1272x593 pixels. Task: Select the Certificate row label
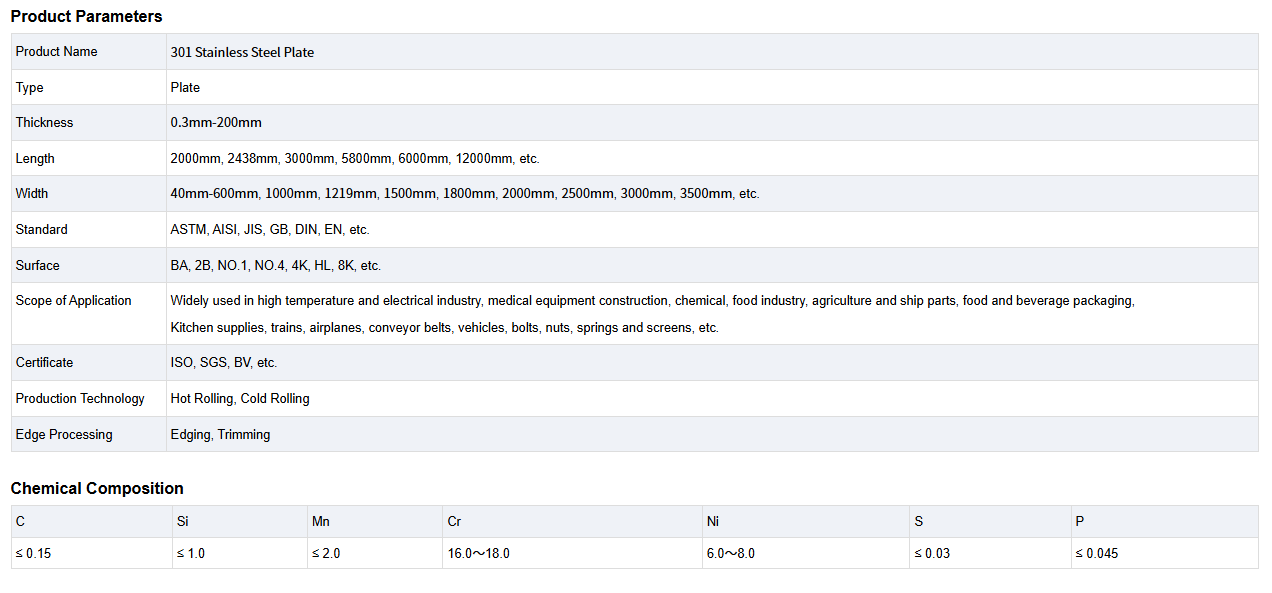44,362
